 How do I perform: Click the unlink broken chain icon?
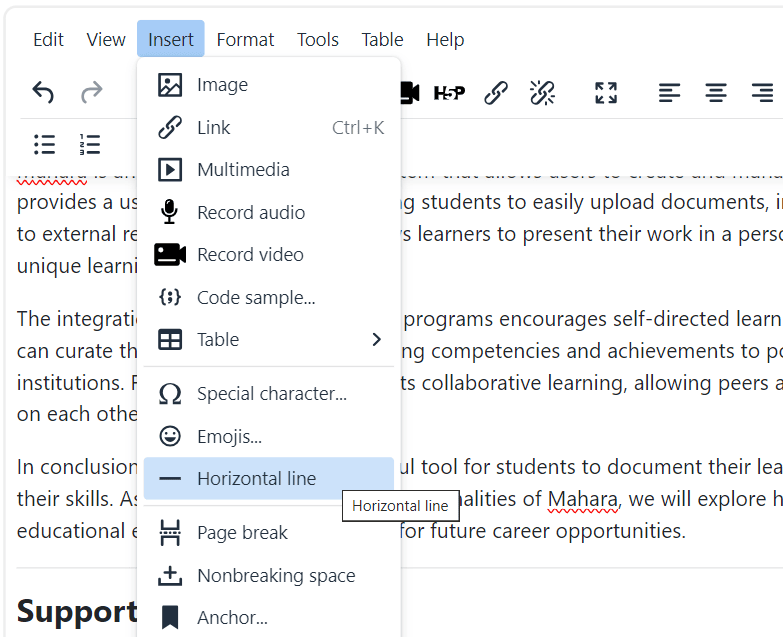tap(542, 93)
